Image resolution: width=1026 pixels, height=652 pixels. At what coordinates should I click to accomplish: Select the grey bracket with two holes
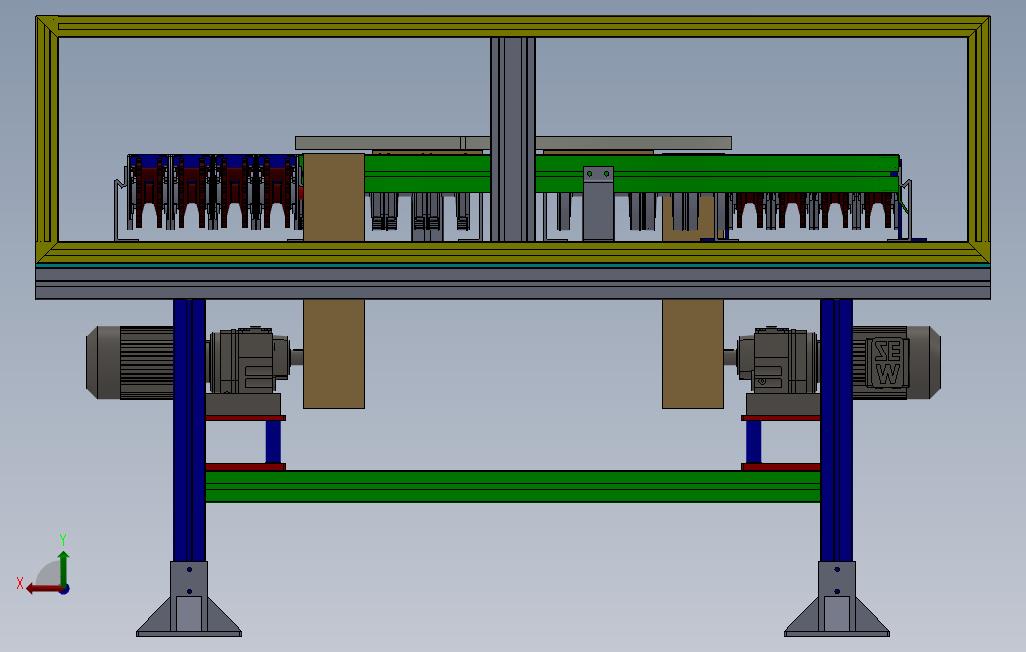[598, 204]
